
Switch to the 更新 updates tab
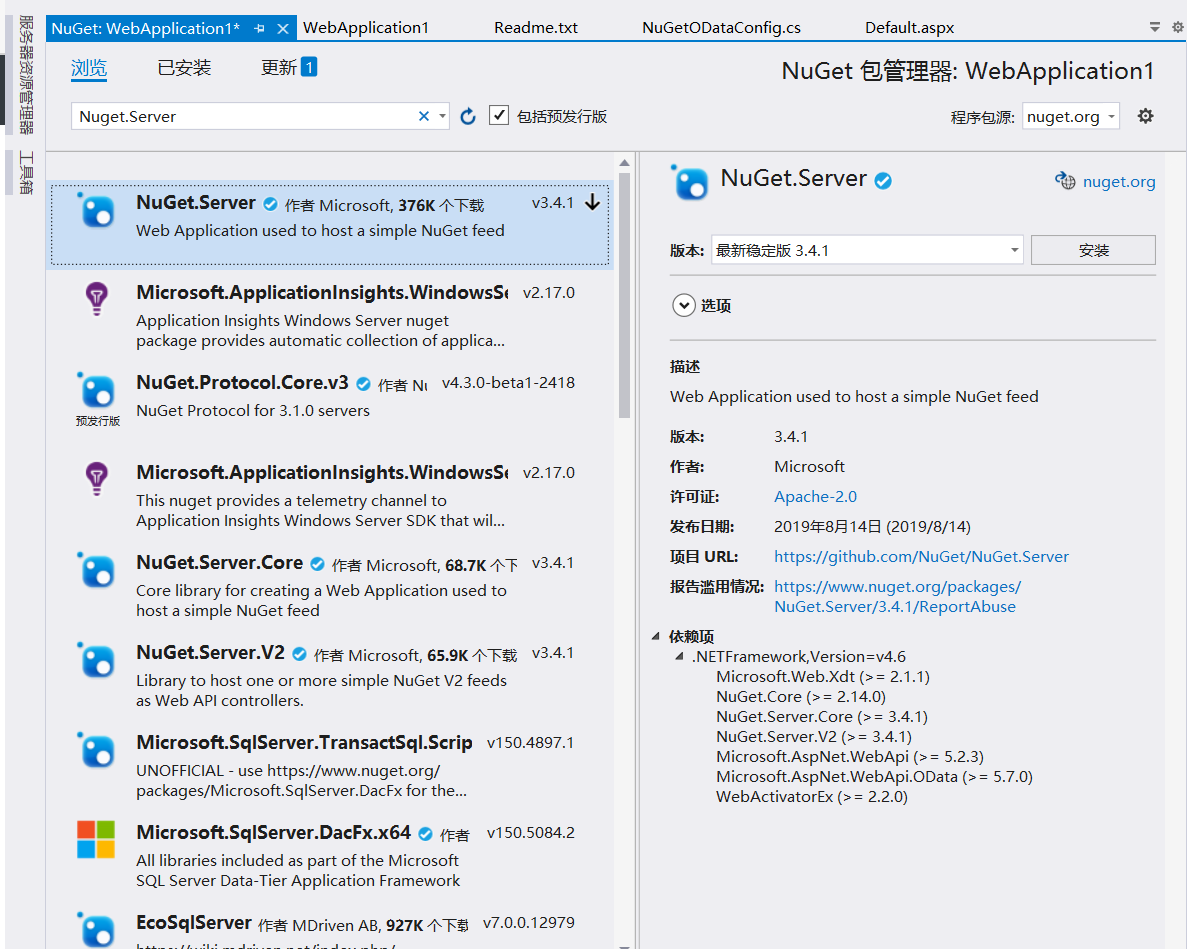pos(279,68)
